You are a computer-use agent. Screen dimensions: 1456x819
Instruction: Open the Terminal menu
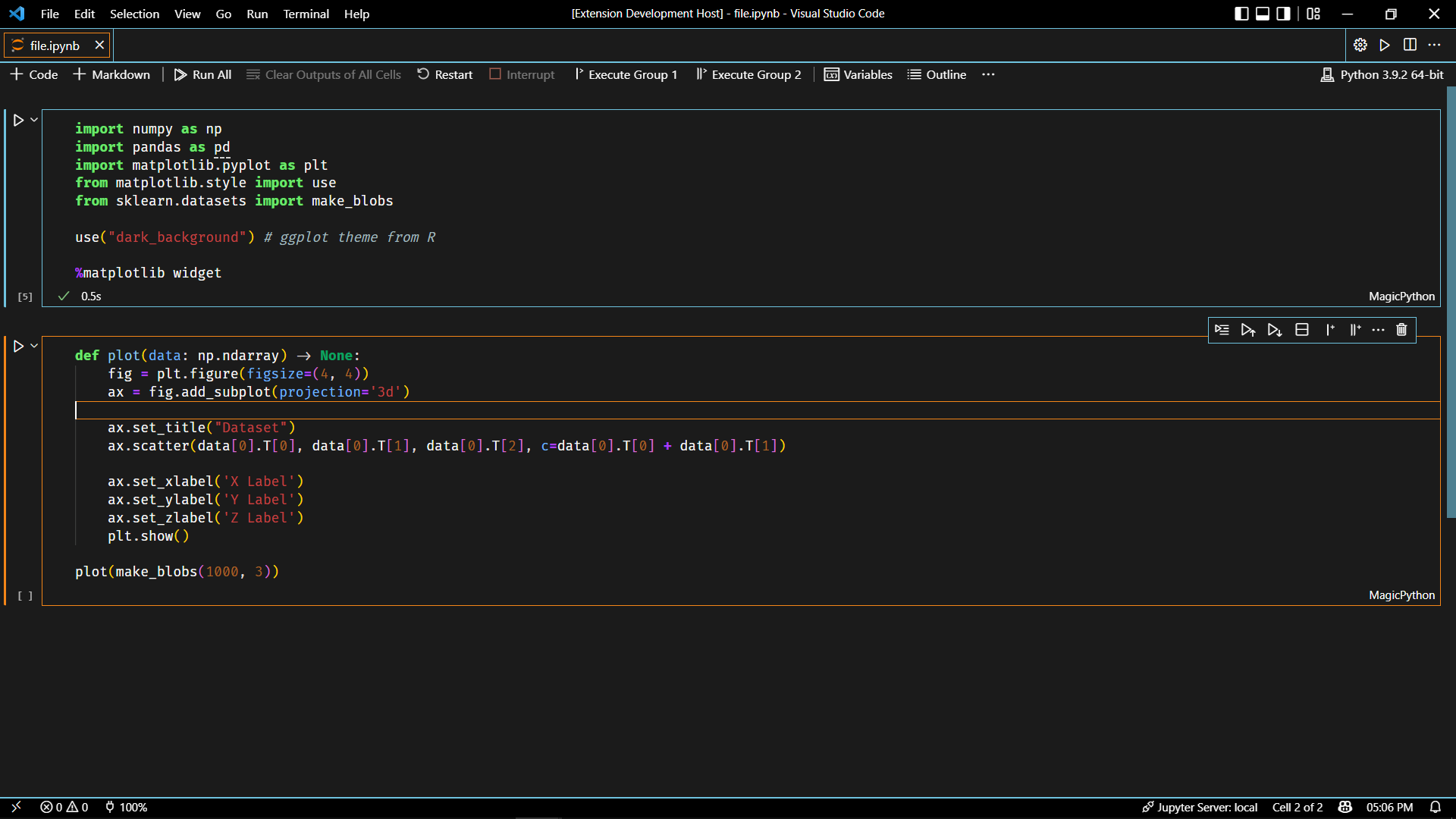[306, 14]
